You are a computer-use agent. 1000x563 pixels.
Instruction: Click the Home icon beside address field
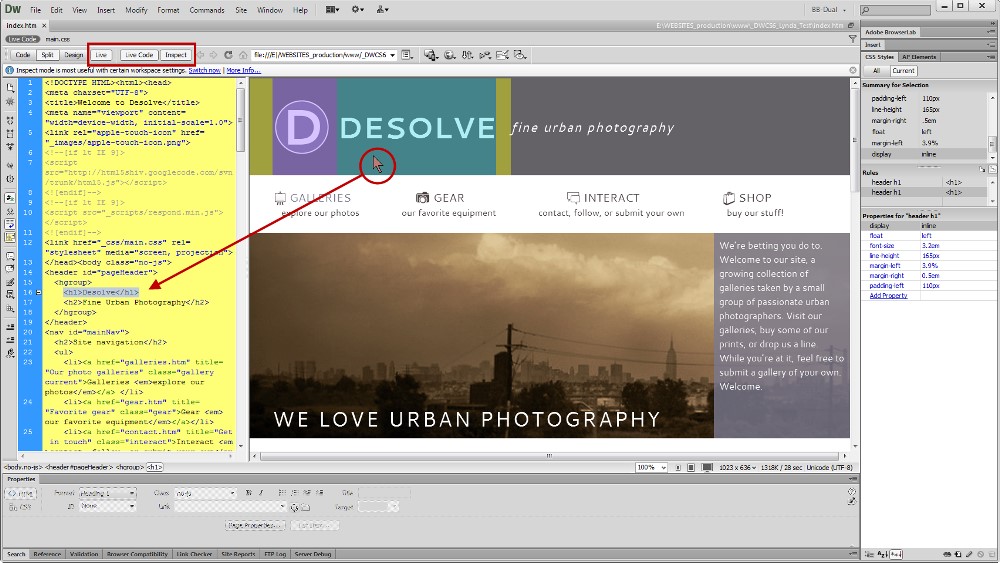[242, 55]
